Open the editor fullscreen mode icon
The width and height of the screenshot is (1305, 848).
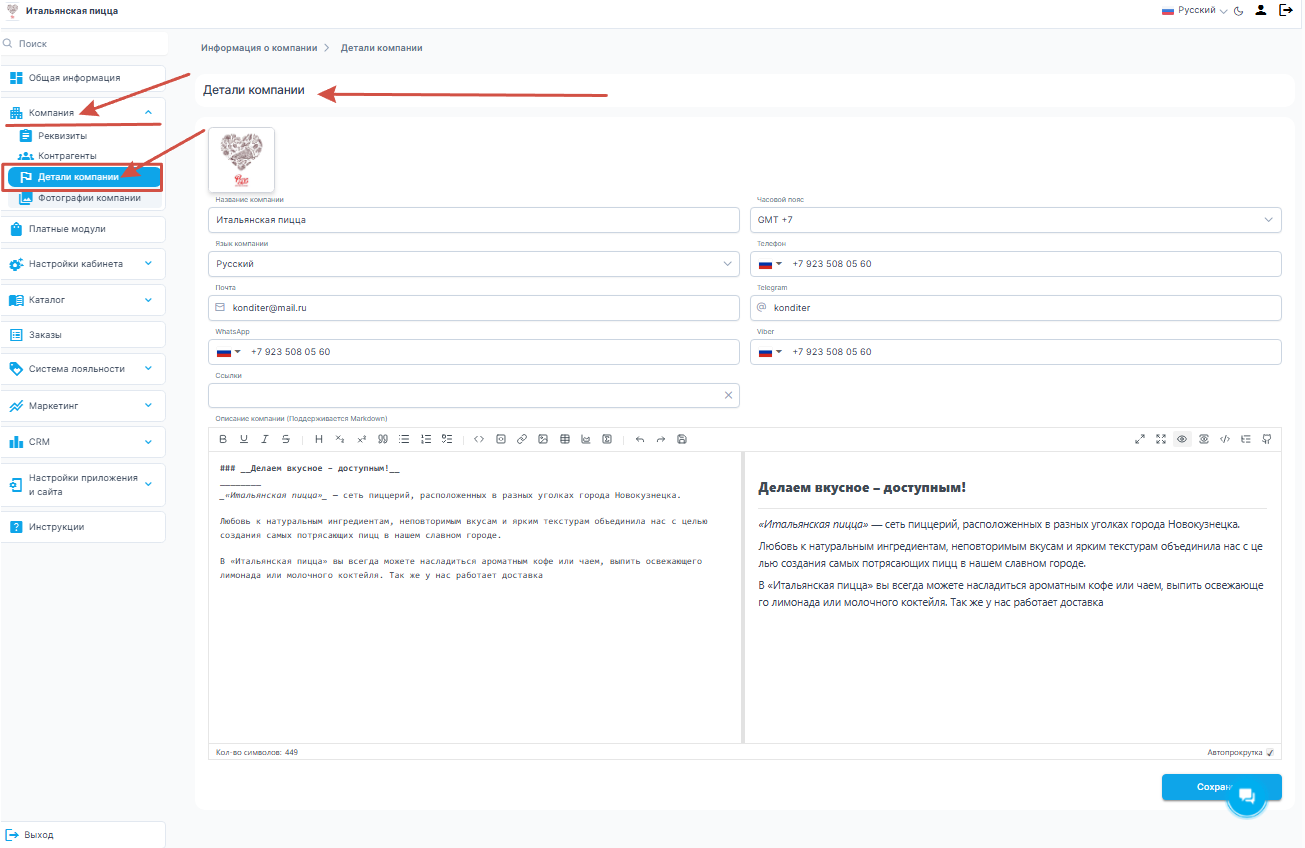point(1161,439)
